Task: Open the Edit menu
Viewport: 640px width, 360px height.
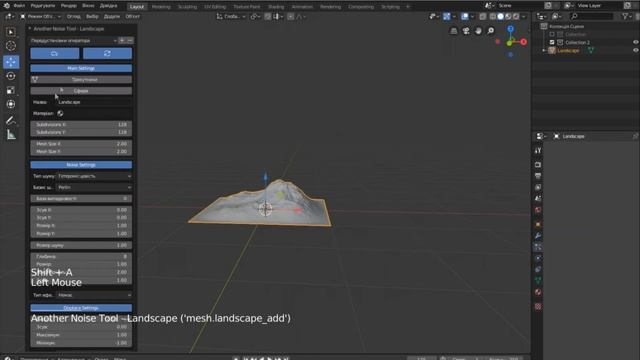Action: point(42,6)
